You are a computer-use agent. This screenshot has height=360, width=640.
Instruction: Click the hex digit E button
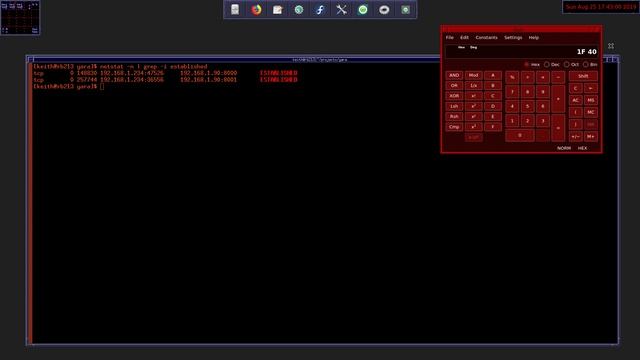point(493,116)
